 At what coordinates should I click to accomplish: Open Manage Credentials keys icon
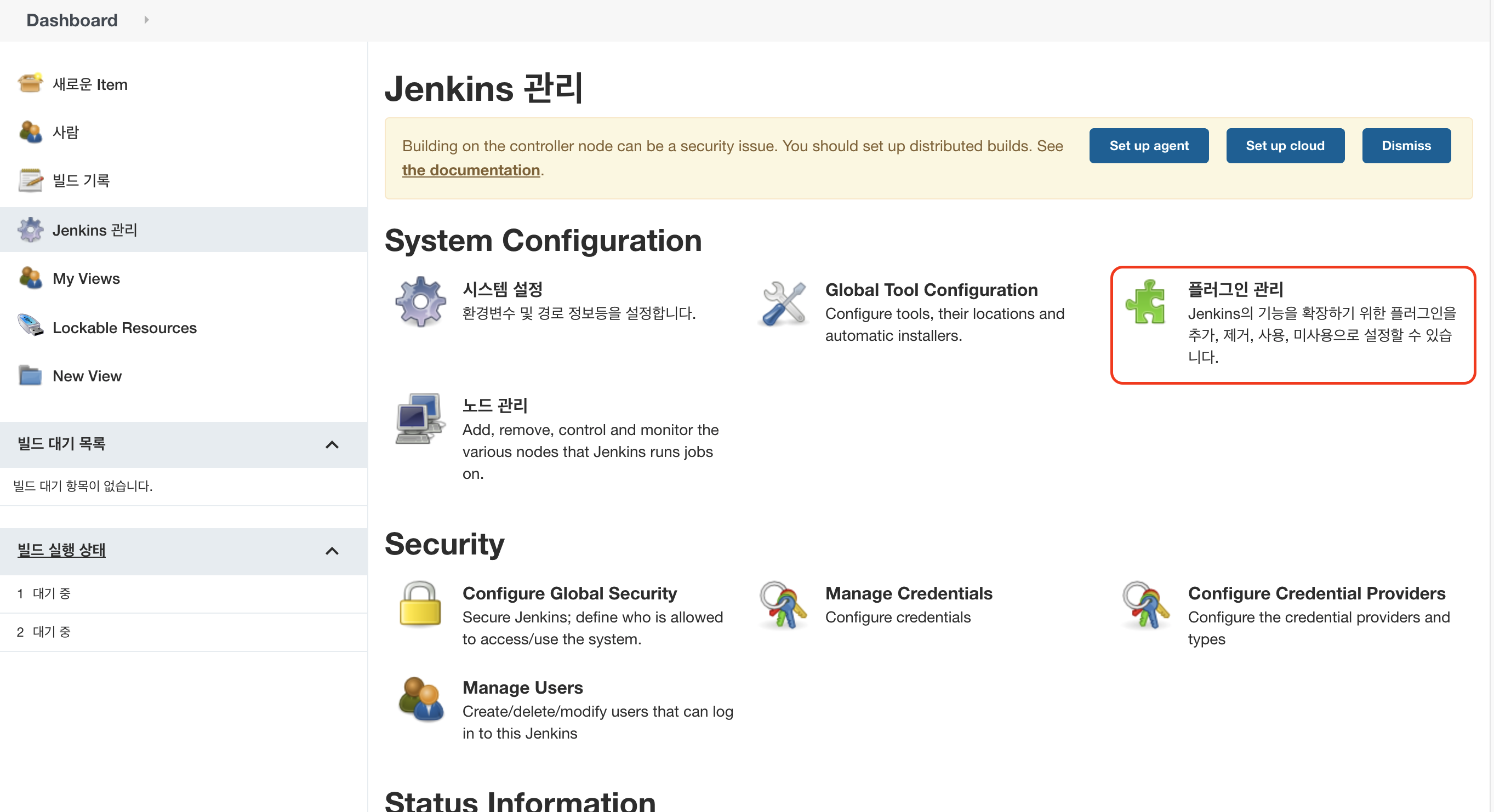coord(784,605)
